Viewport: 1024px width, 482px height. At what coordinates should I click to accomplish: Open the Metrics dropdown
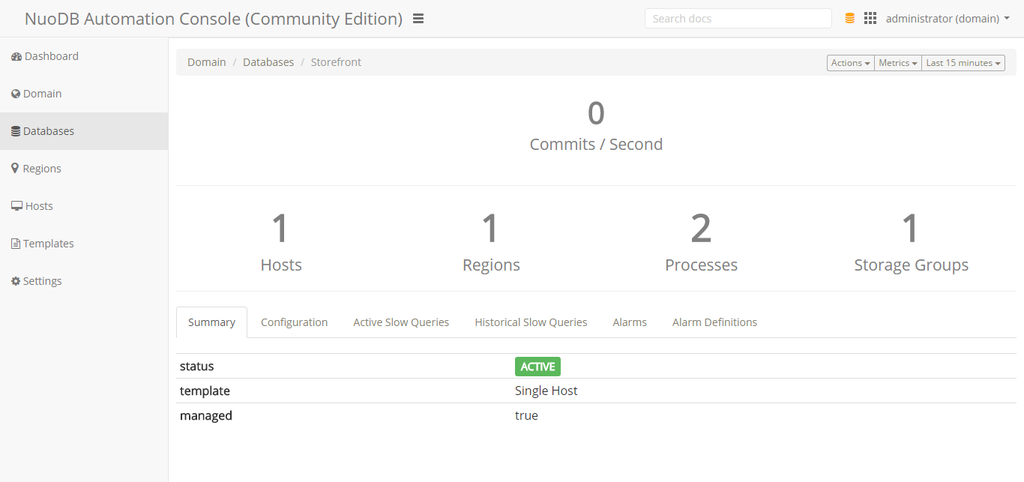pos(898,63)
